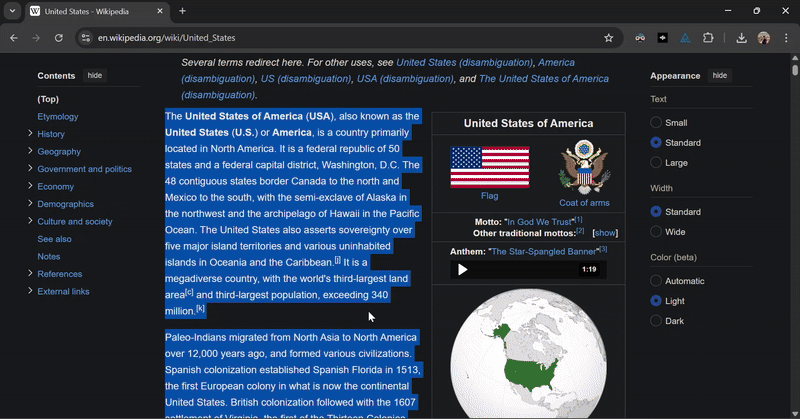
Task: Bookmark this page with the star icon
Action: [x=608, y=38]
